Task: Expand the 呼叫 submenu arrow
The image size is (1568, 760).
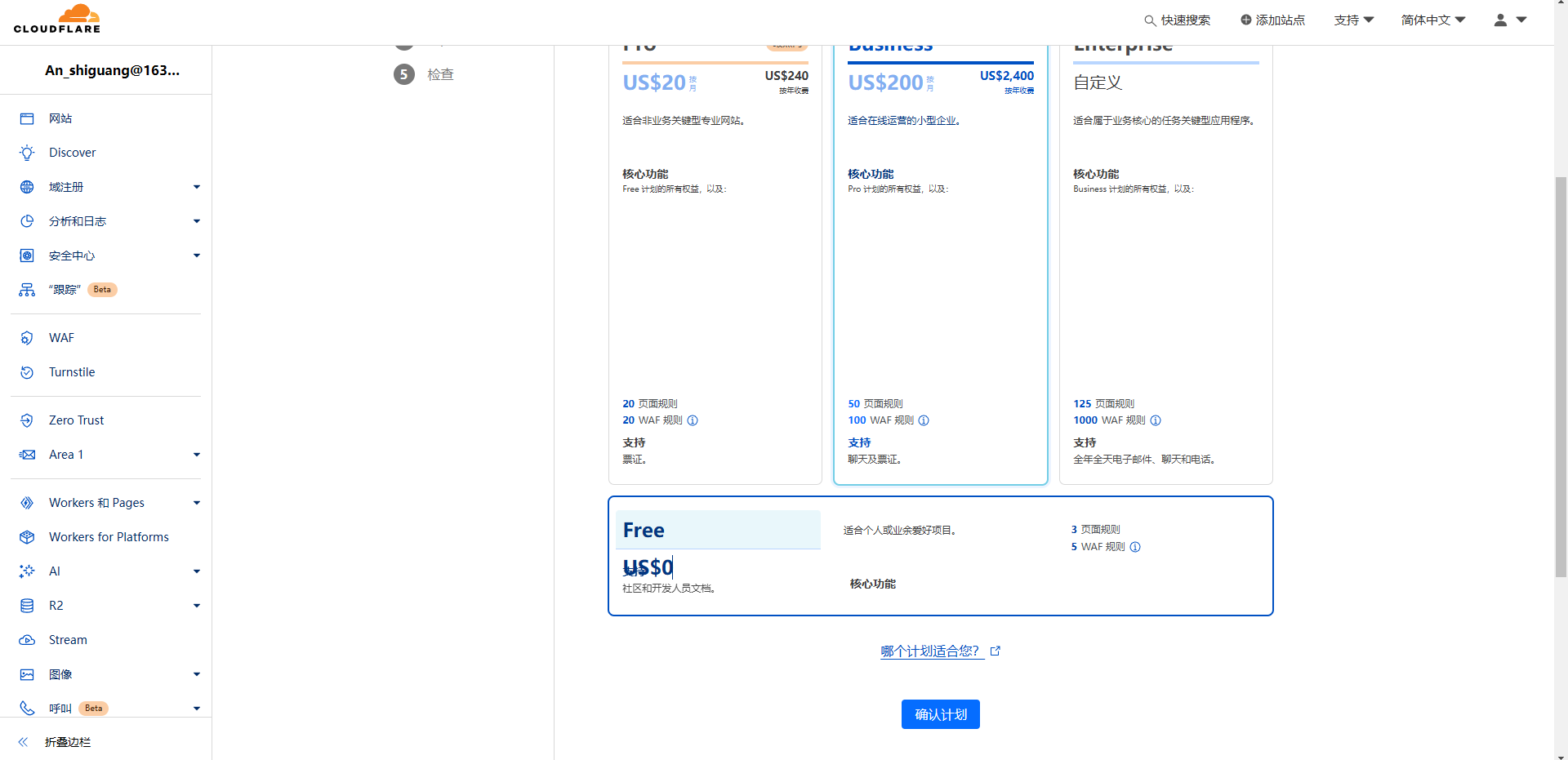Action: (x=197, y=709)
